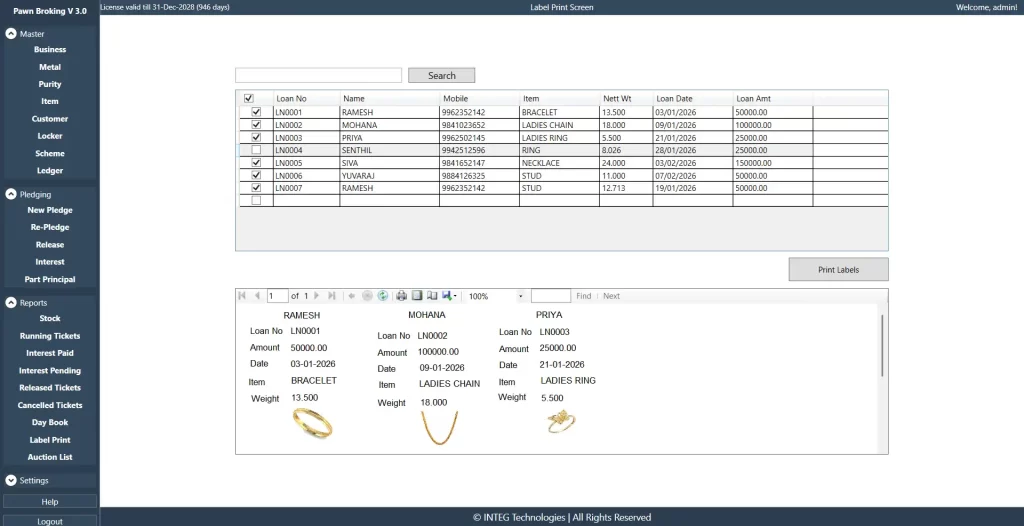Click the ring image on PRIYA label
Viewport: 1024px width, 526px height.
click(x=562, y=421)
